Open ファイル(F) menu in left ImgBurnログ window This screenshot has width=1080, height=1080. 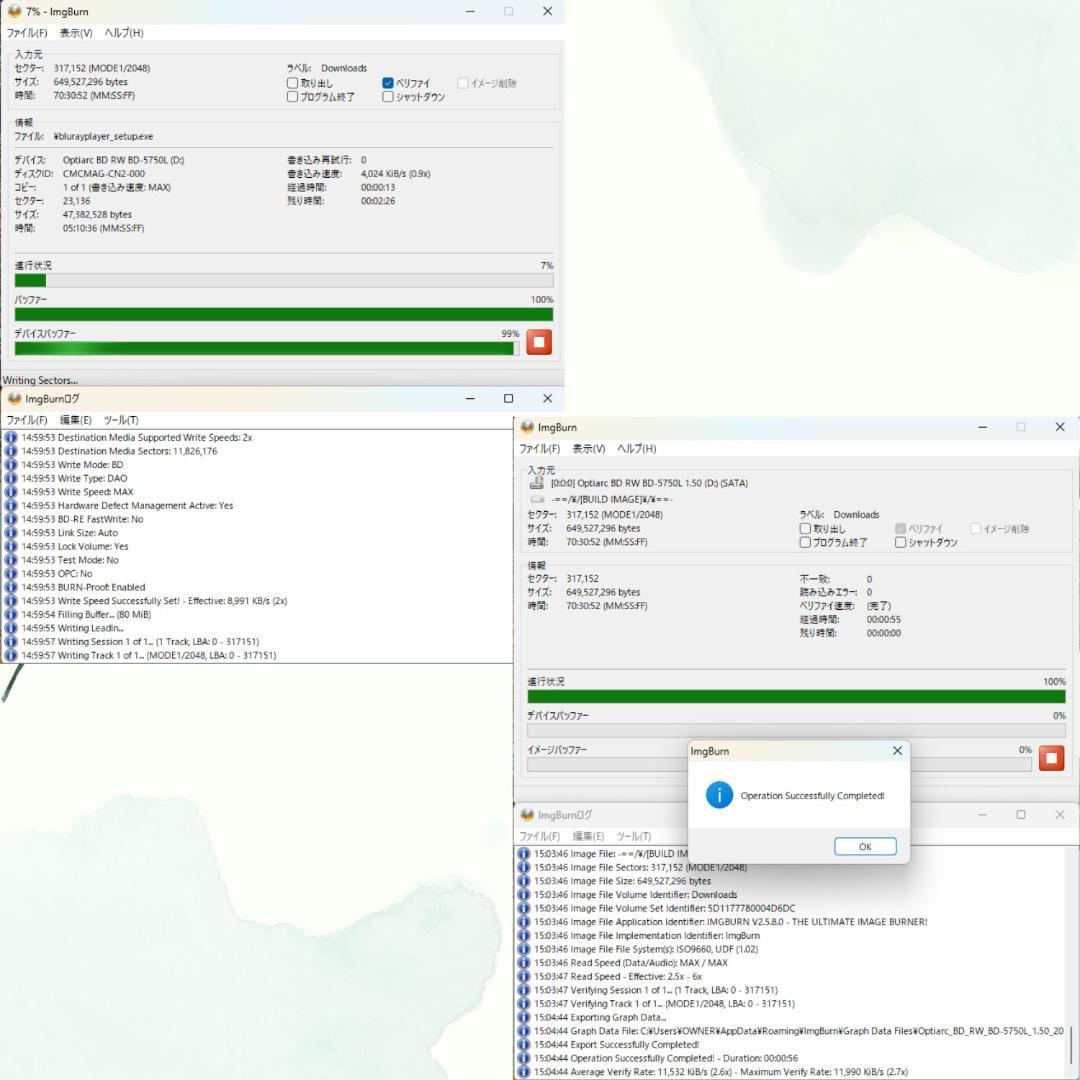point(27,419)
